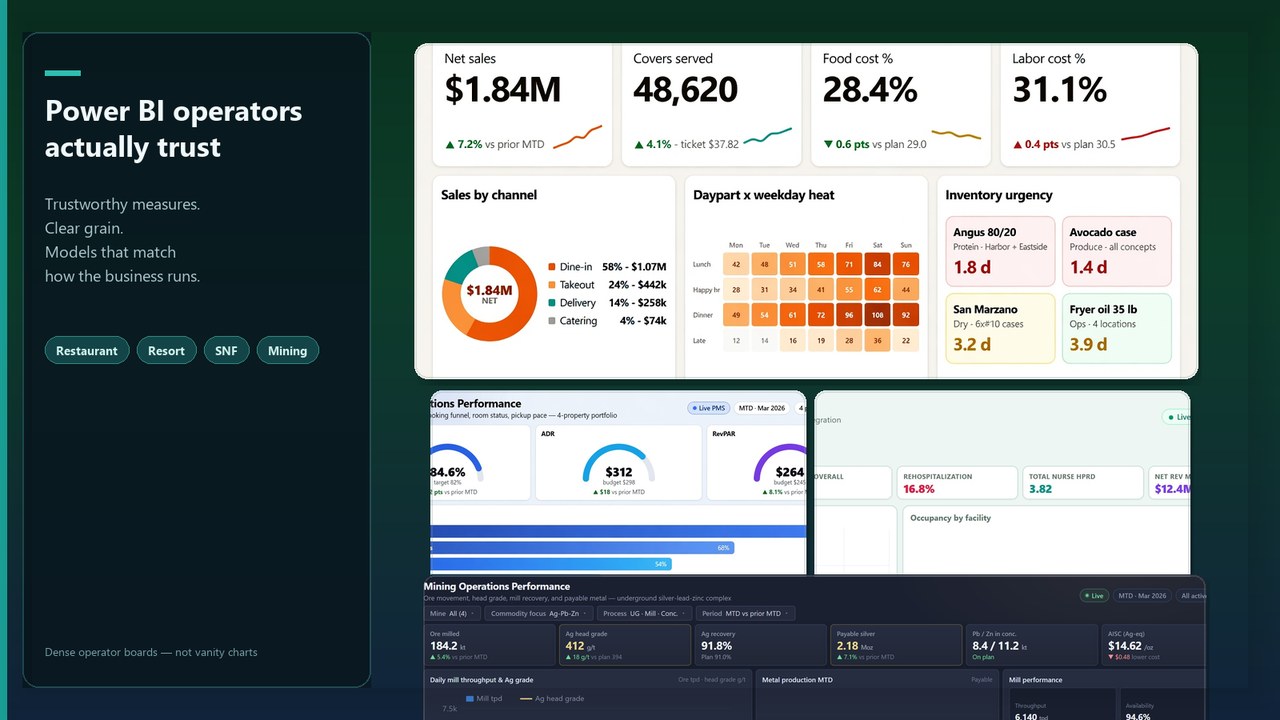Open the Process UG - Mill - Conc. dropdown
This screenshot has height=720, width=1280.
pyautogui.click(x=645, y=613)
